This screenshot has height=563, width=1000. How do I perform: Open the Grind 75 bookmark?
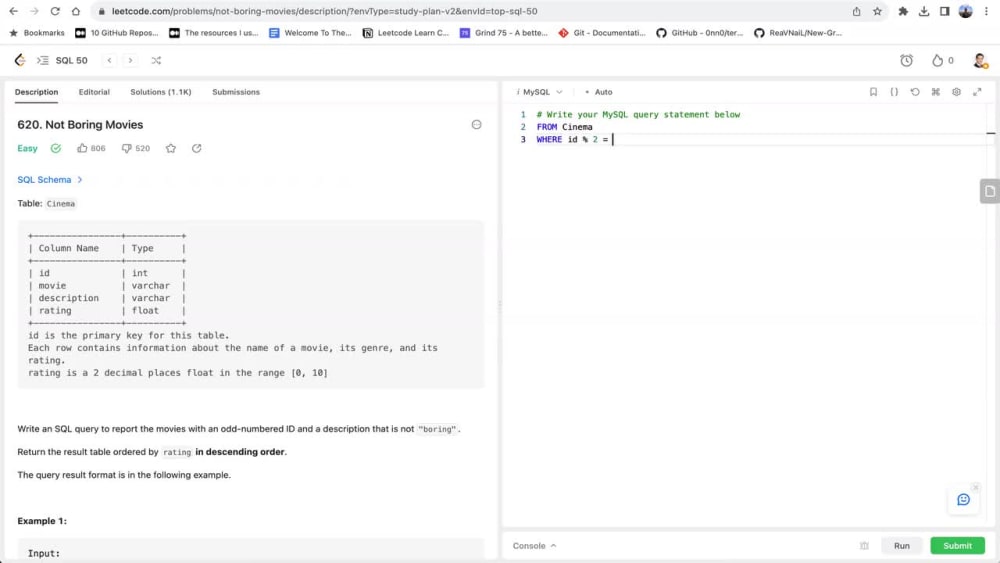click(504, 33)
